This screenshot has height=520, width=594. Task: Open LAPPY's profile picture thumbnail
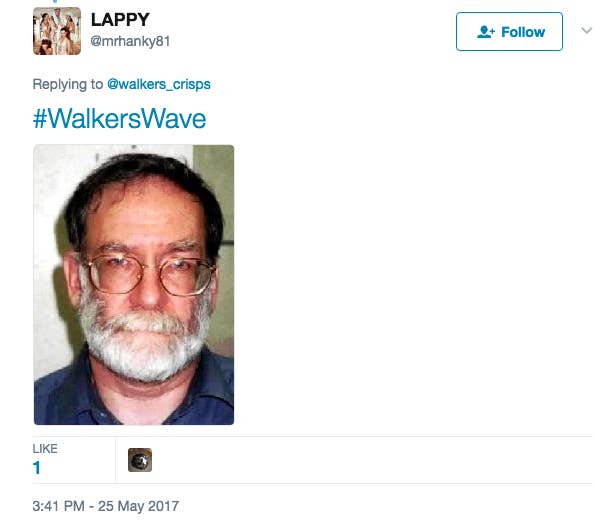coord(57,31)
